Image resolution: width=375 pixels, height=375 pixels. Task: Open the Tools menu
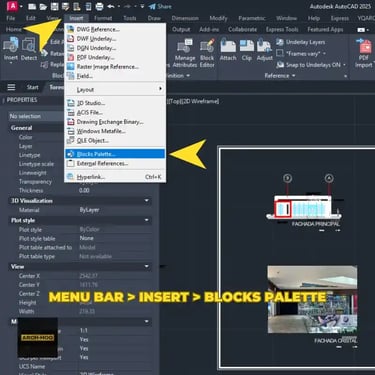click(x=130, y=18)
